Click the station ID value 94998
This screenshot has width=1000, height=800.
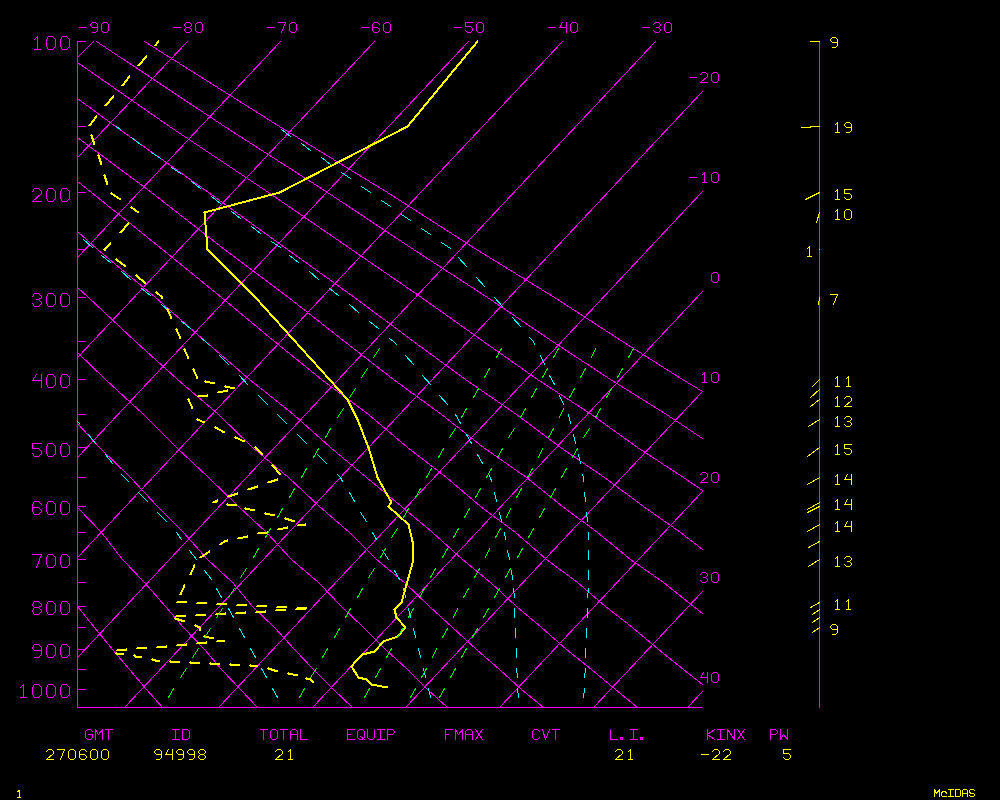(181, 755)
